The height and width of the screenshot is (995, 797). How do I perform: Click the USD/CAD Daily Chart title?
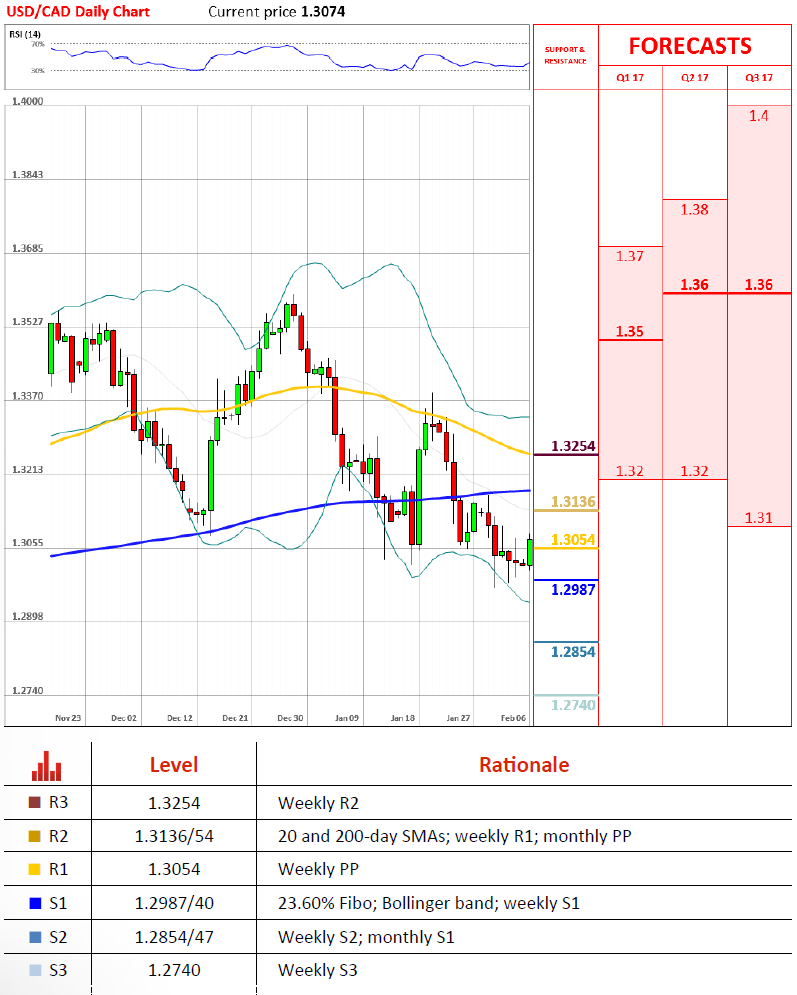pos(78,11)
